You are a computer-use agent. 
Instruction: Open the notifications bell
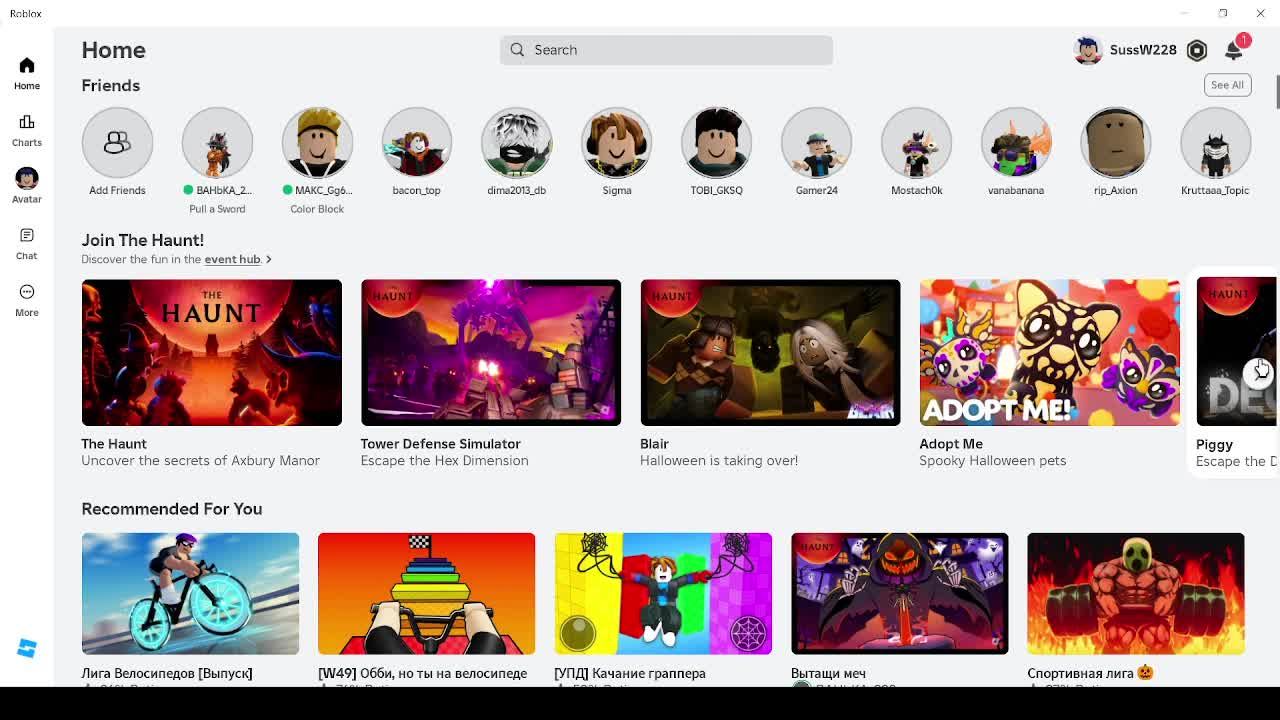(1234, 50)
